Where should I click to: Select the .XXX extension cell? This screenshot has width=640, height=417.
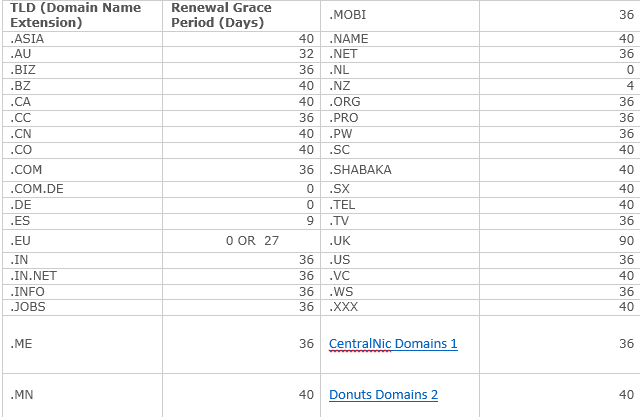pyautogui.click(x=400, y=307)
